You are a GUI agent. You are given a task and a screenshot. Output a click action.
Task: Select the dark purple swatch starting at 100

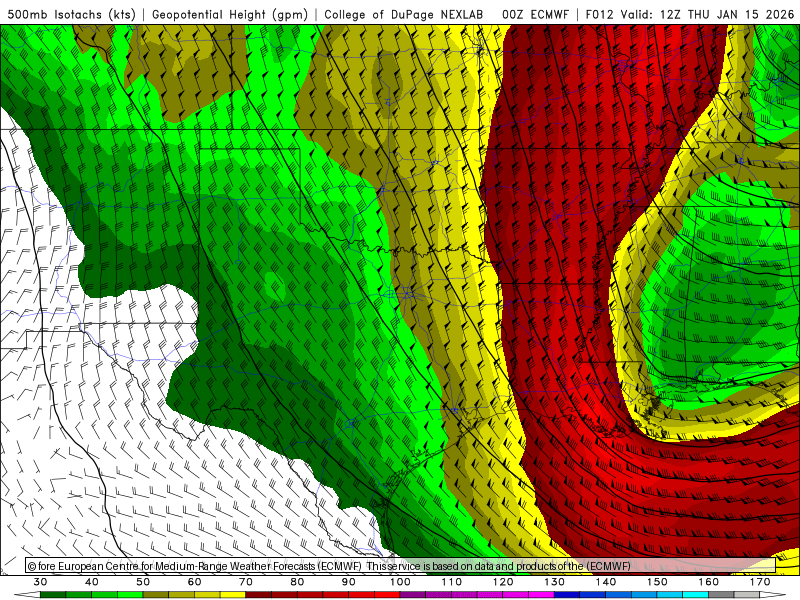click(x=413, y=594)
